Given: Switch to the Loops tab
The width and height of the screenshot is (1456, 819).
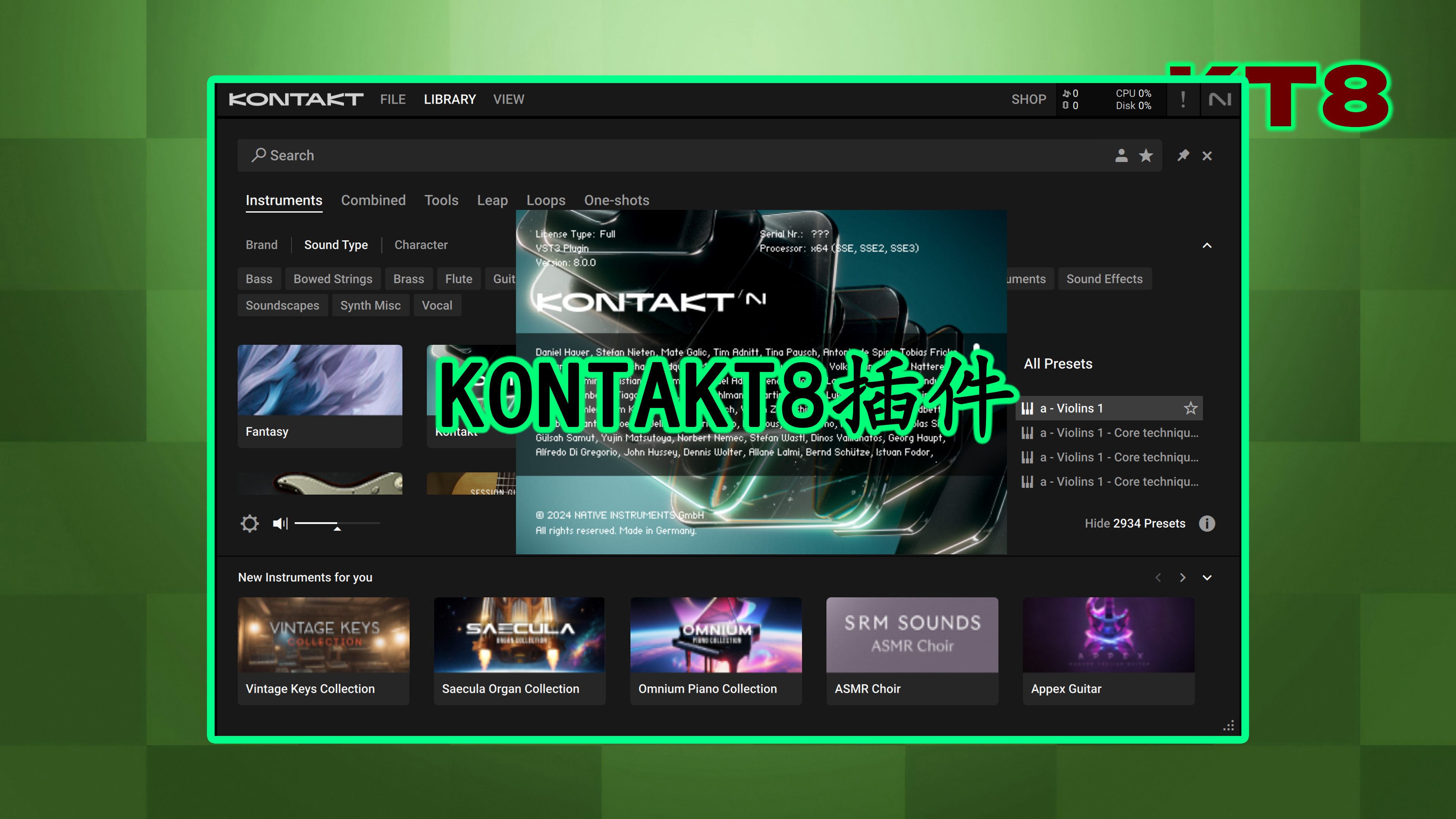Looking at the screenshot, I should tap(546, 200).
